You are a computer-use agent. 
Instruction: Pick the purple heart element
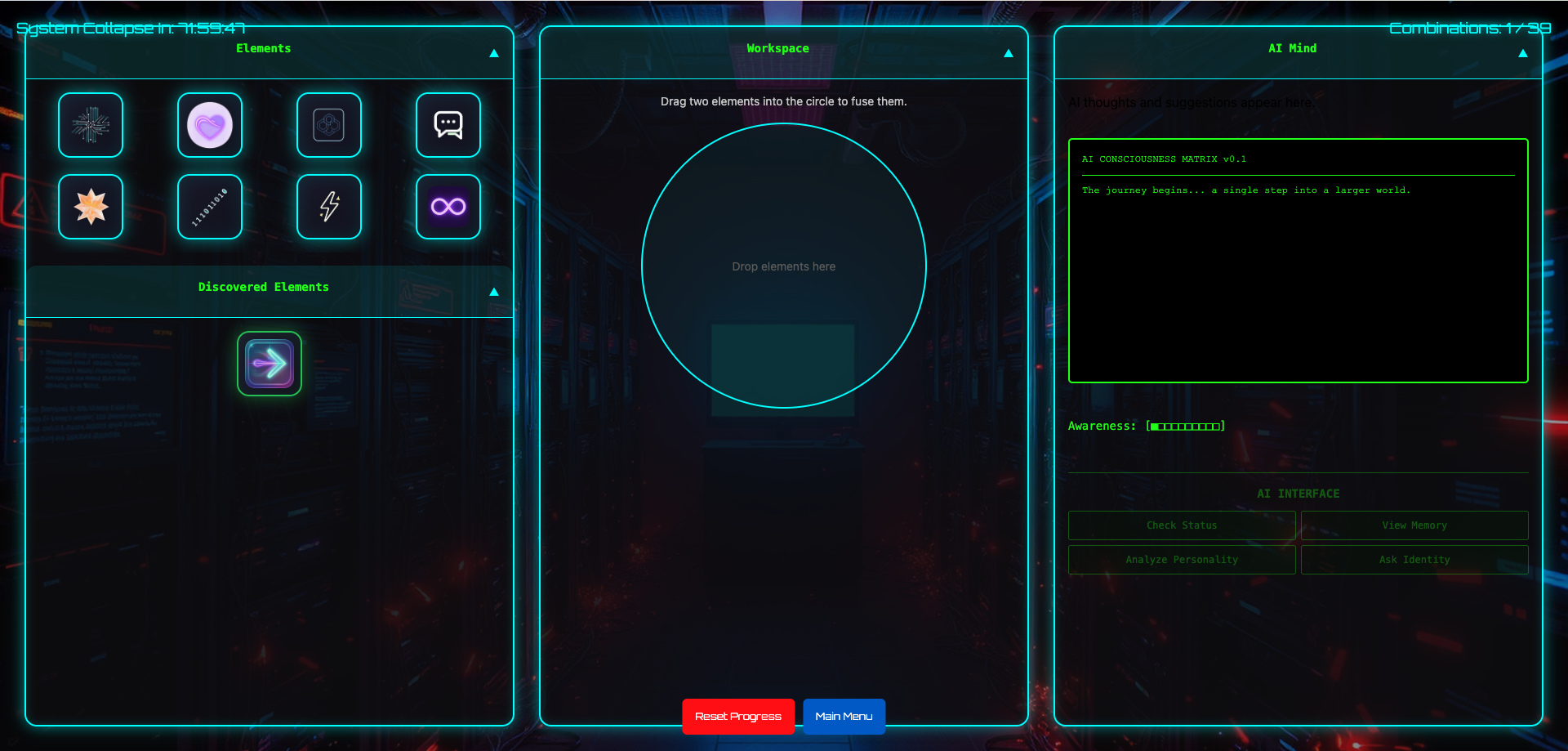point(210,125)
